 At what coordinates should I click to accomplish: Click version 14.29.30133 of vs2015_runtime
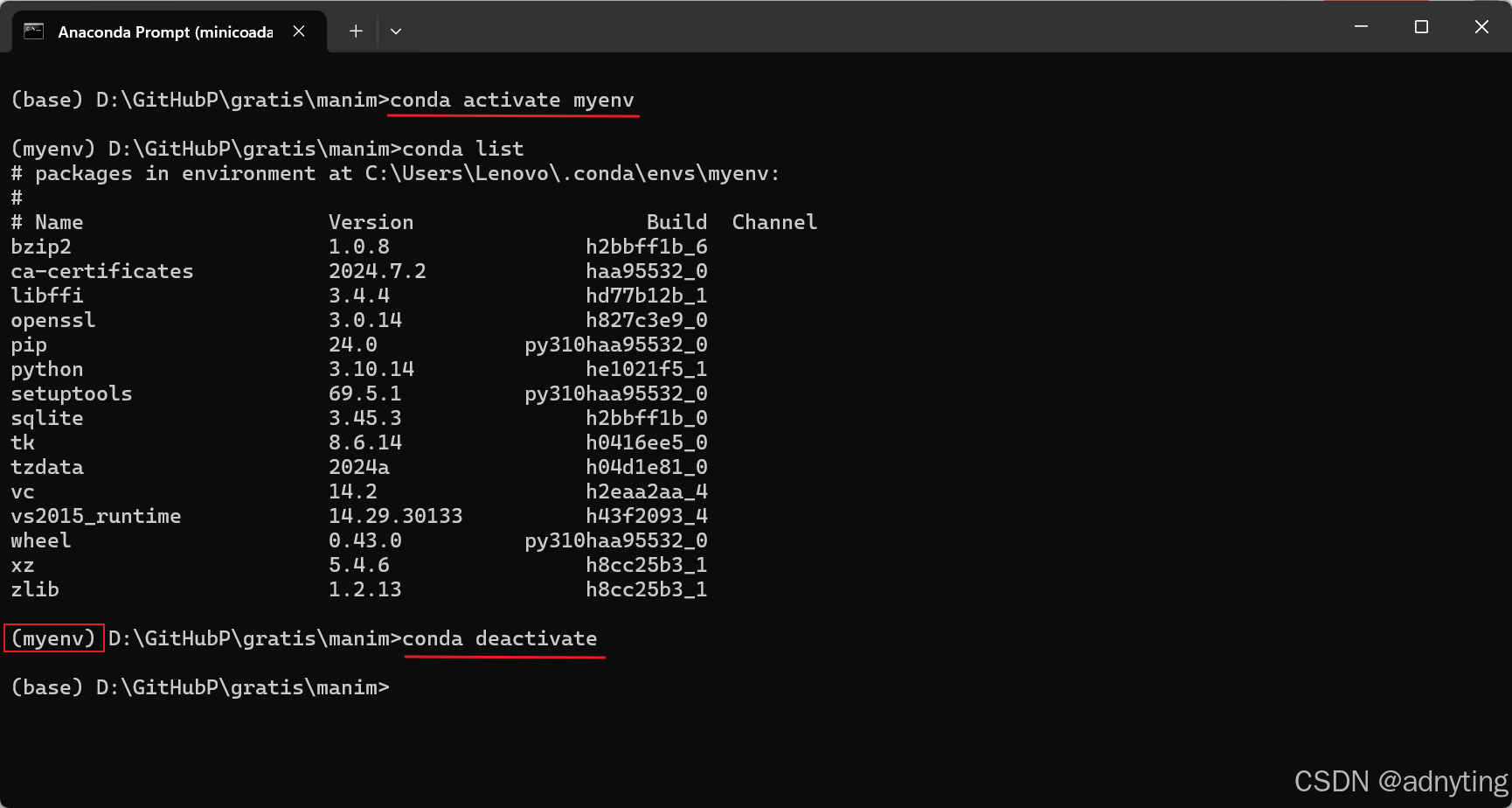click(396, 516)
